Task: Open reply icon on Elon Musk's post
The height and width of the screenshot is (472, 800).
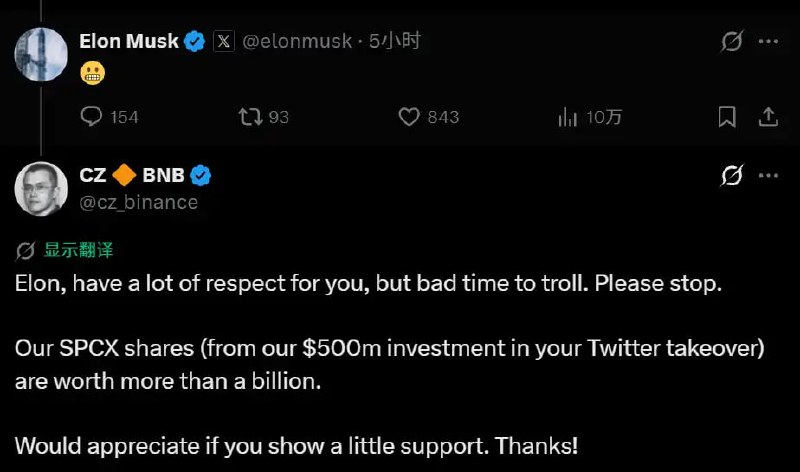Action: tap(91, 117)
